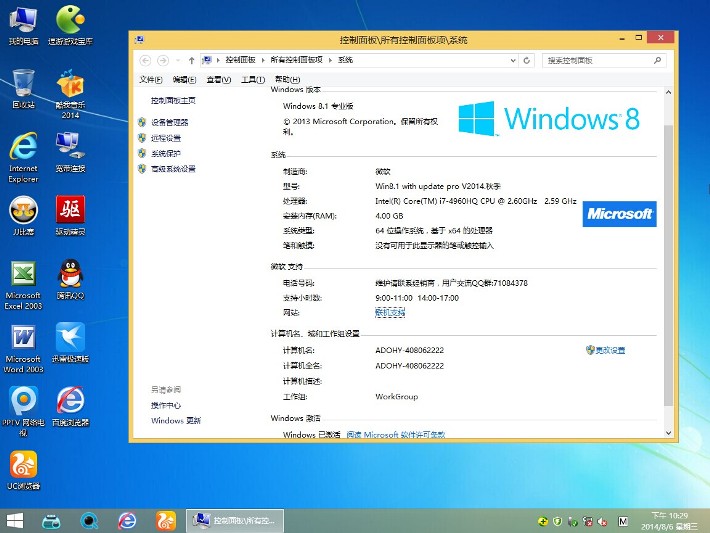Viewport: 710px width, 533px height.
Task: Open UC browser taskbar icon
Action: (165, 521)
